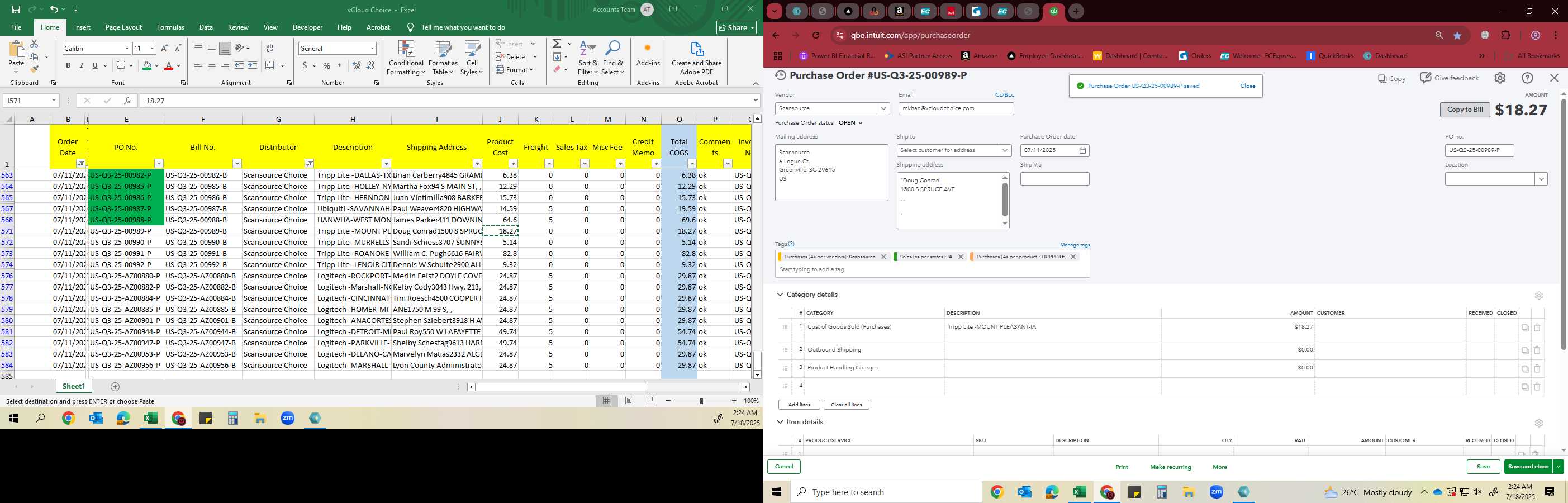Open Excel from left taskbar
Screen dimensions: 1568x503
[x=150, y=419]
